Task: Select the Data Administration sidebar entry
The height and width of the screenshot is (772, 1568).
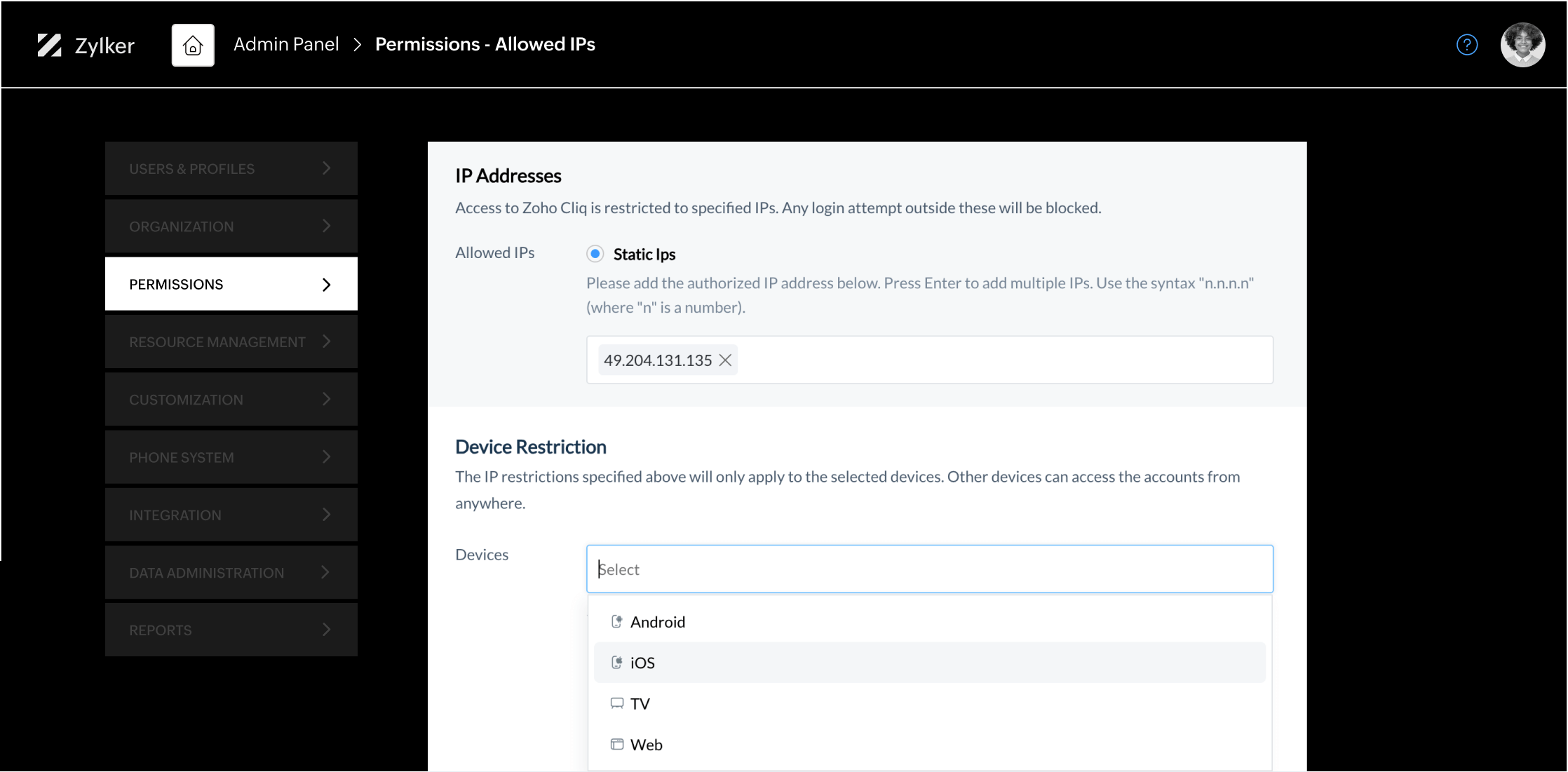Action: coord(206,572)
